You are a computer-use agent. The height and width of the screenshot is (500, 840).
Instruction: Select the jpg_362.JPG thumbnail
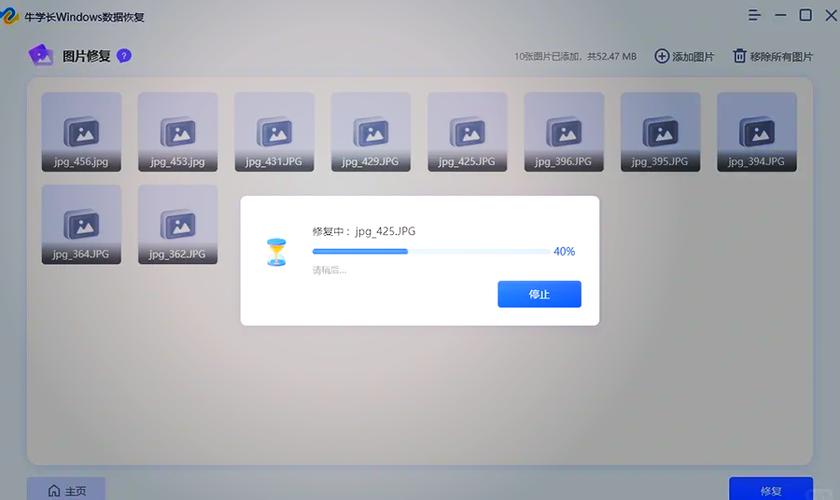(178, 225)
